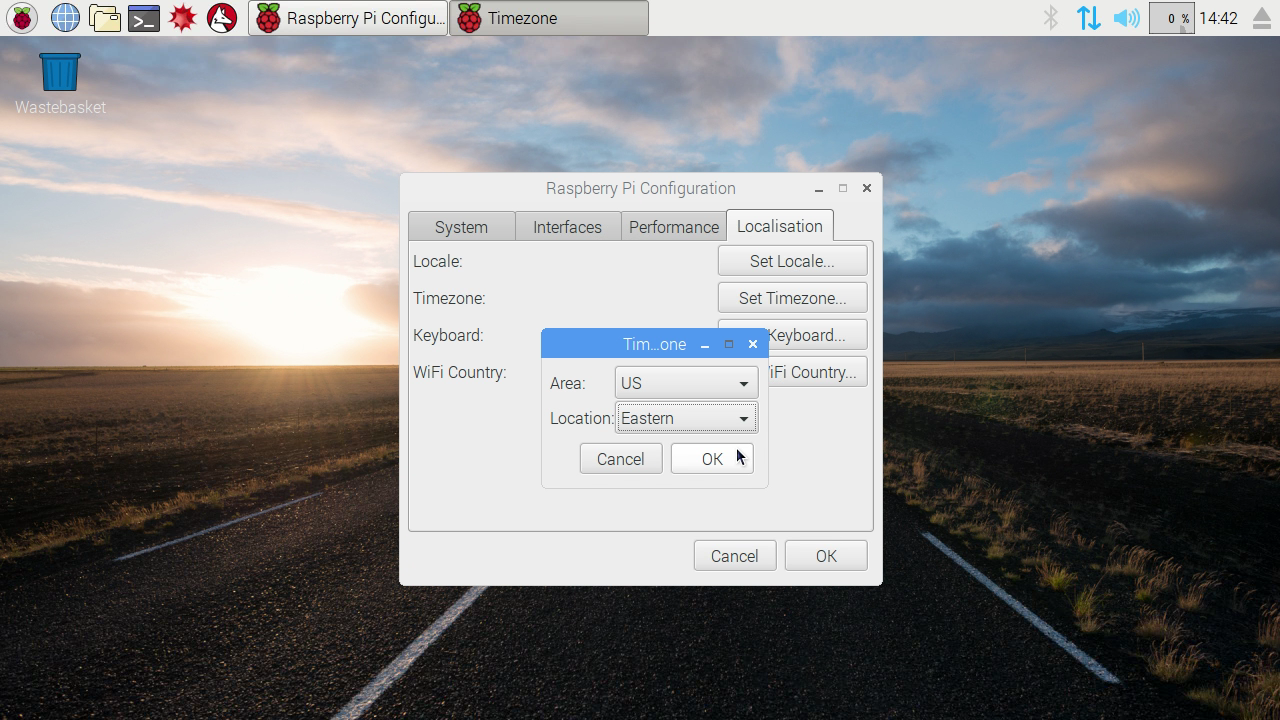Screen dimensions: 1280x720
Task: Switch to the Interfaces tab
Action: [567, 227]
